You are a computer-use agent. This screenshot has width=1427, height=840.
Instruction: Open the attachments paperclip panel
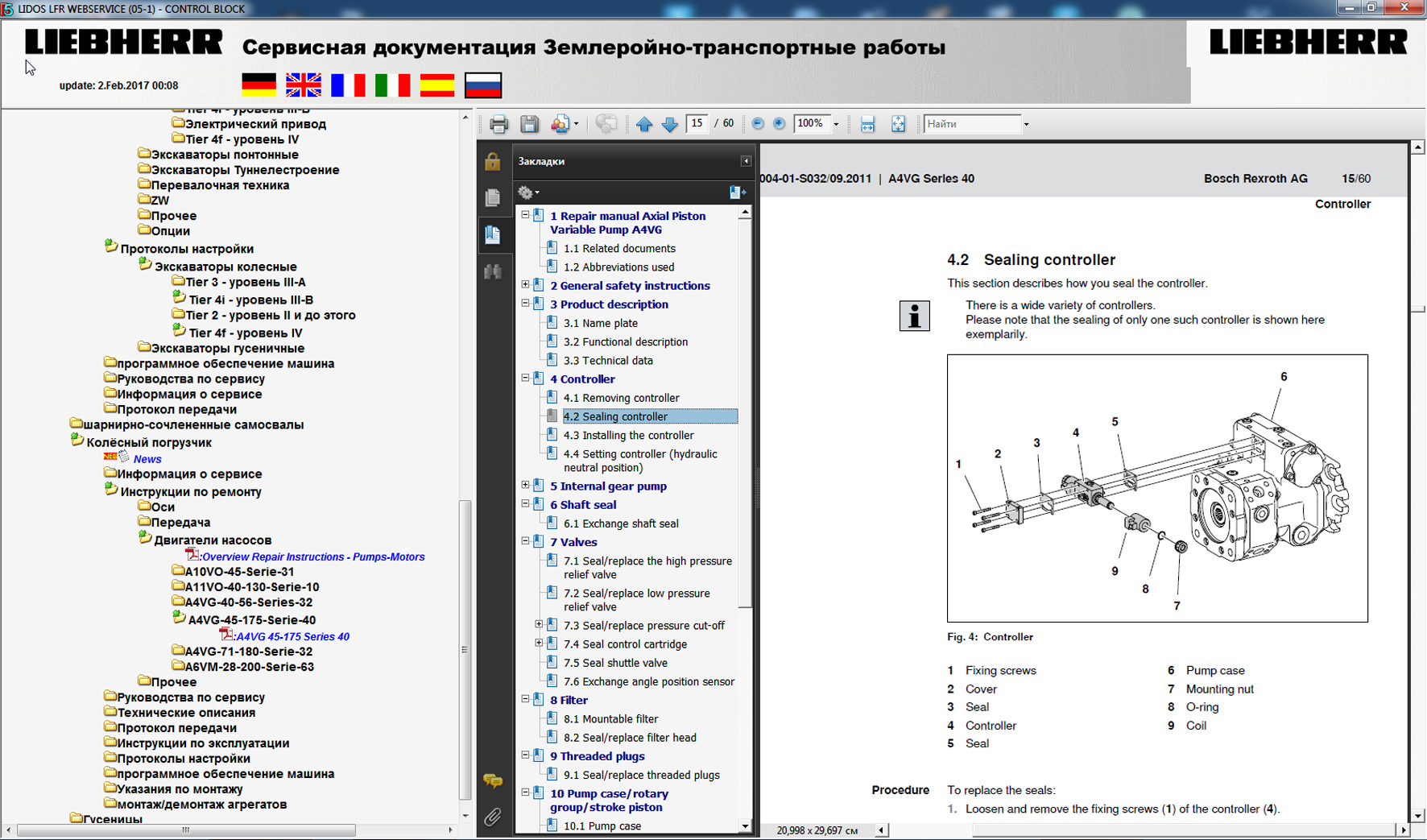493,817
